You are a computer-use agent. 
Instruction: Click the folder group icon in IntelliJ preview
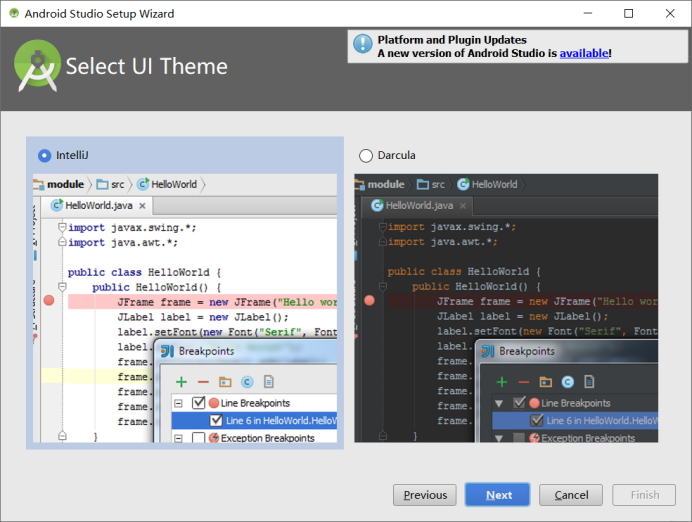click(x=225, y=382)
